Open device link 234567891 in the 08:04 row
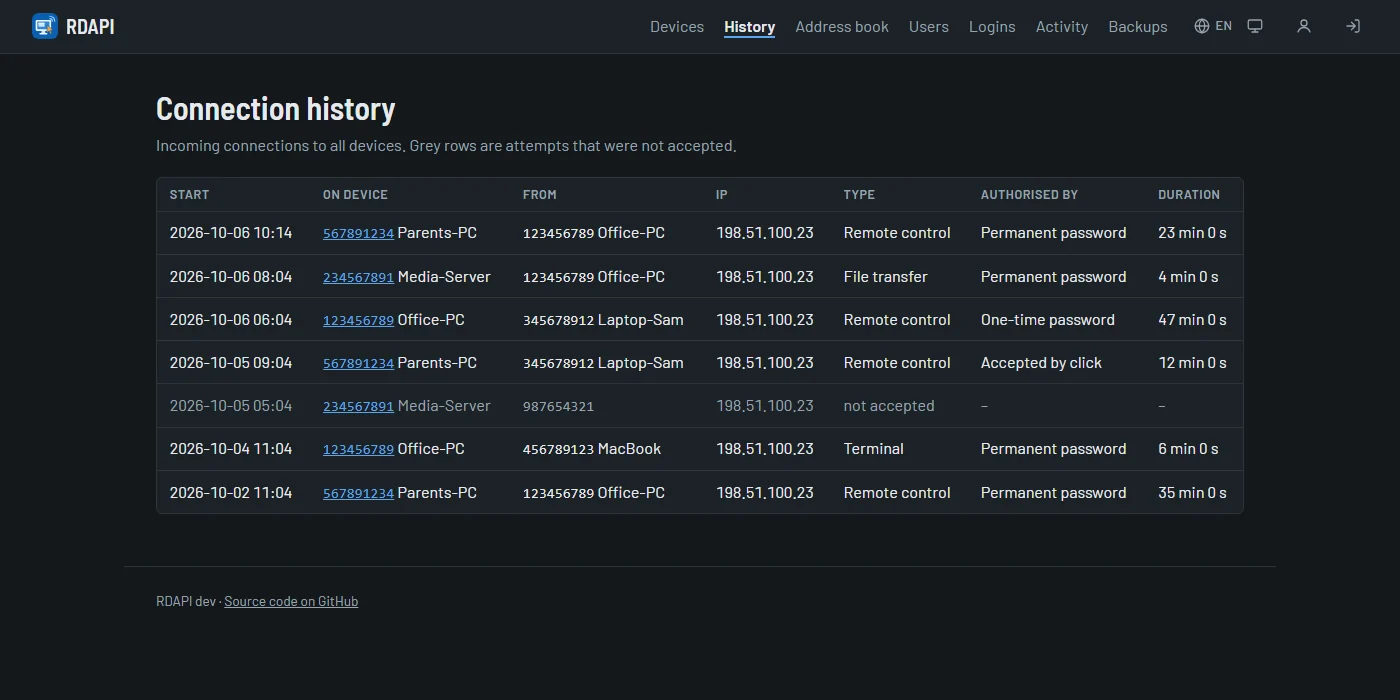 (358, 277)
